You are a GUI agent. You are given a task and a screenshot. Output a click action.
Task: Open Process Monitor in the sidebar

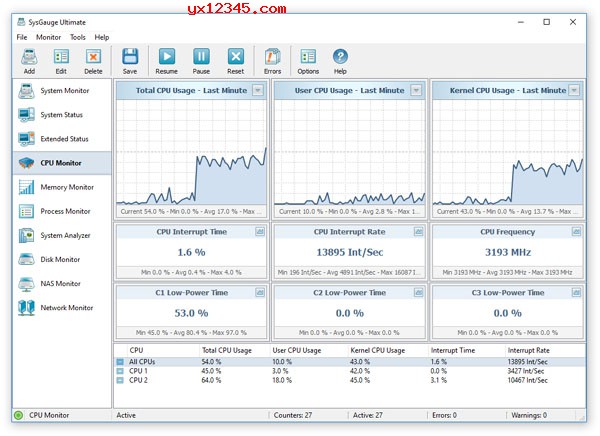(62, 211)
